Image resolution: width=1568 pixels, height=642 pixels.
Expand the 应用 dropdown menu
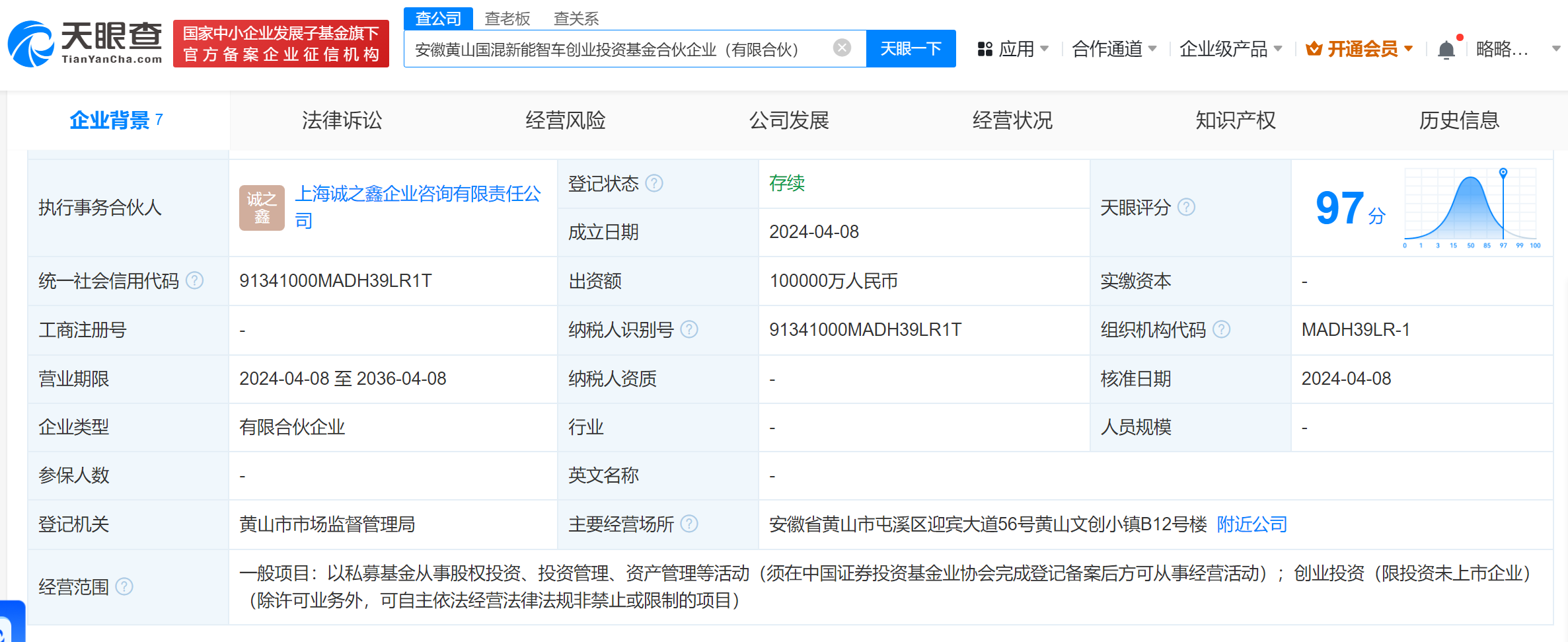(x=1014, y=49)
